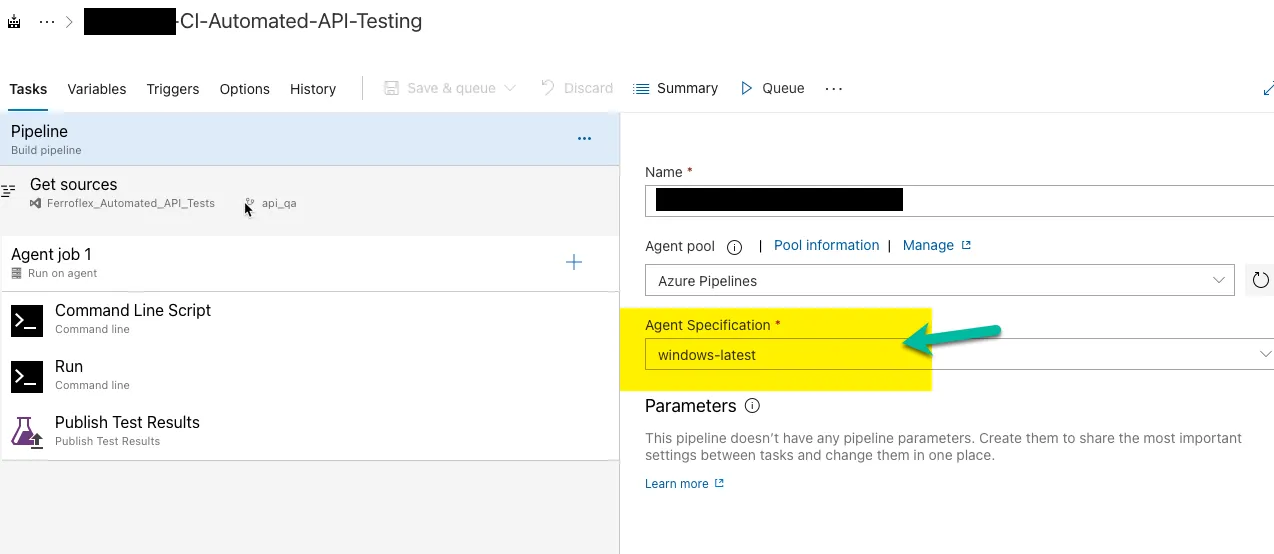The height and width of the screenshot is (554, 1274).
Task: Add a task with the plus icon
Action: 574,262
